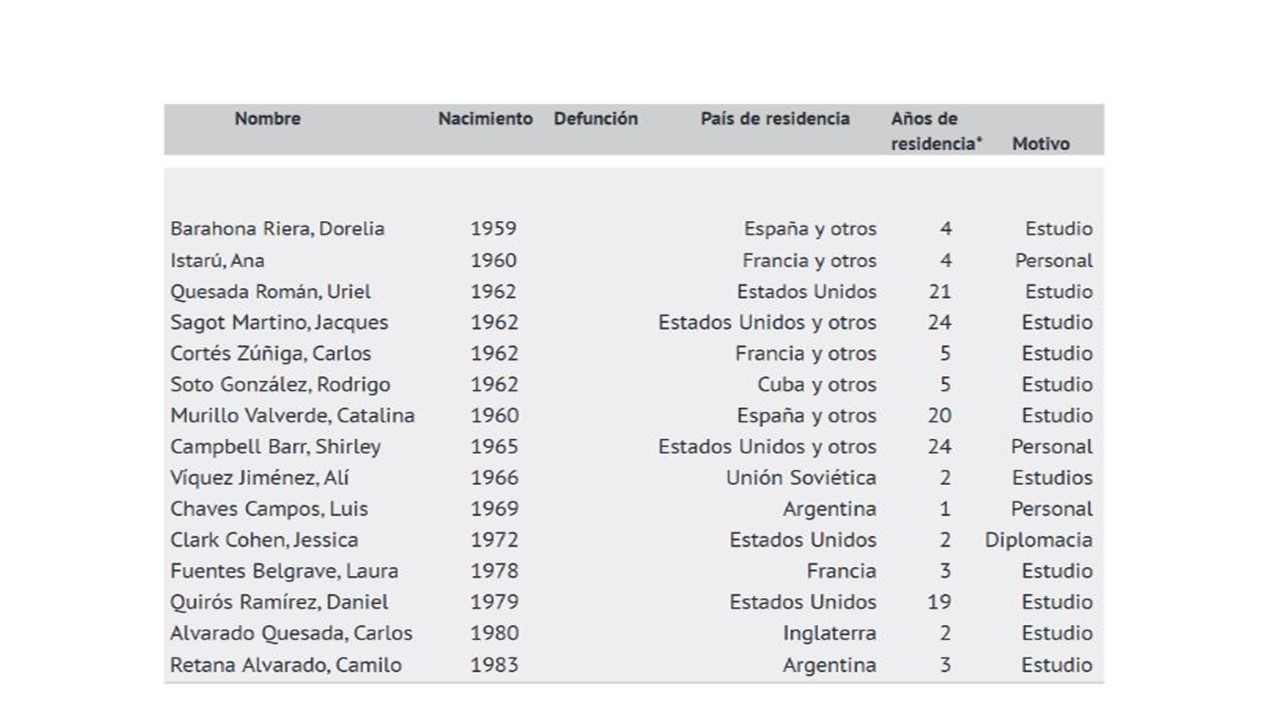Click Campbell Barr, Shirley name
1280x720 pixels.
pos(275,446)
